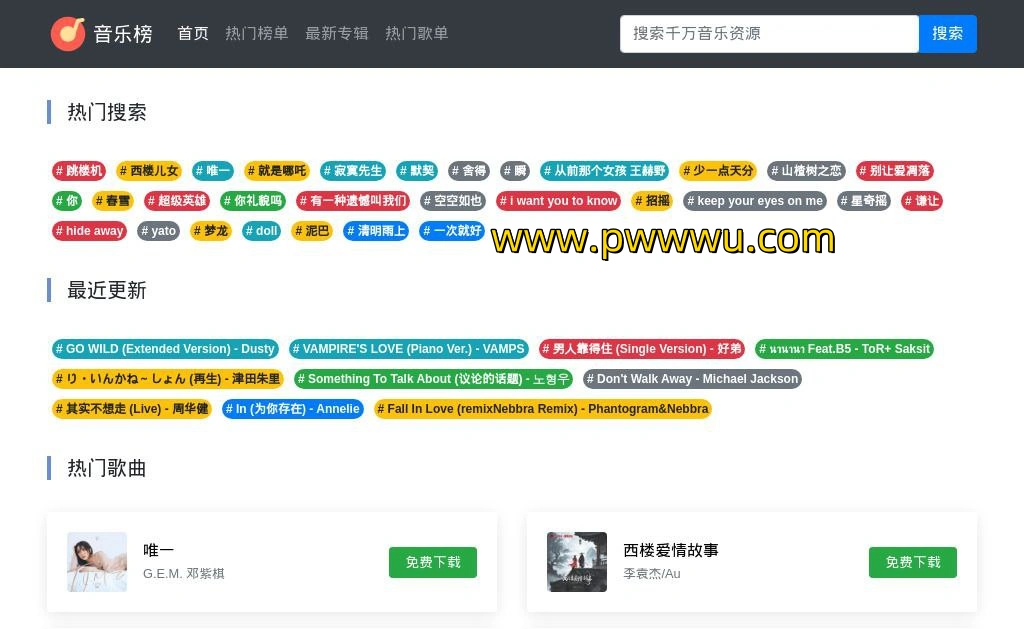Image resolution: width=1024 pixels, height=629 pixels.
Task: Select the # 你礼貌吗 tag
Action: click(252, 201)
